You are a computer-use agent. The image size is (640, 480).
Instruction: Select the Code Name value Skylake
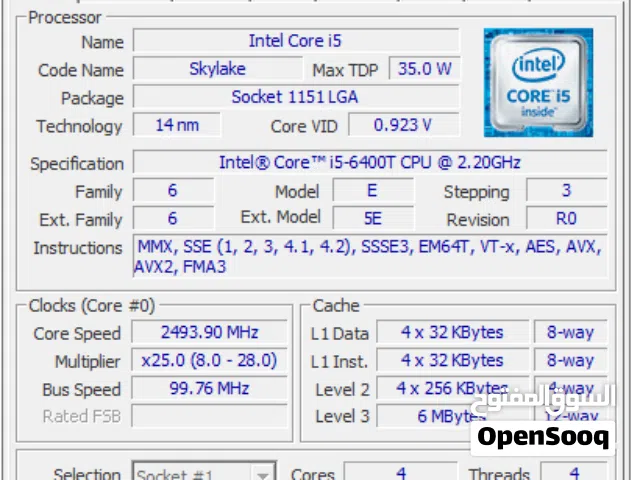tap(218, 69)
